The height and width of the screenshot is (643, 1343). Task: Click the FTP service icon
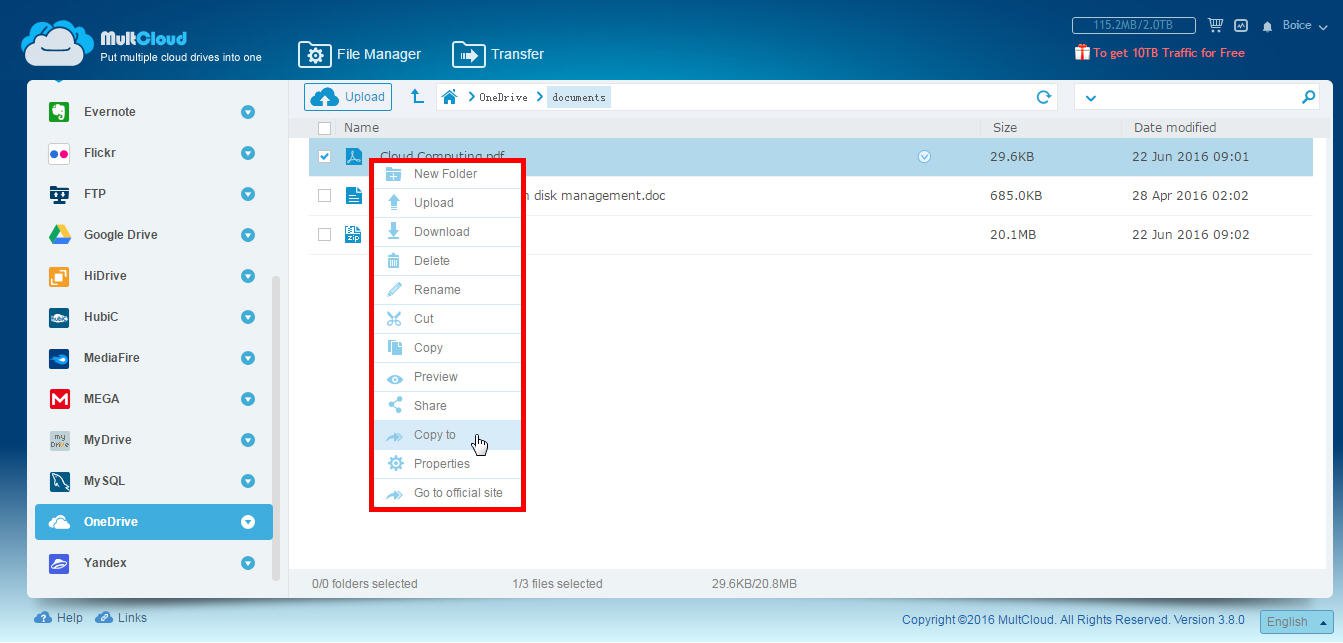click(x=59, y=194)
